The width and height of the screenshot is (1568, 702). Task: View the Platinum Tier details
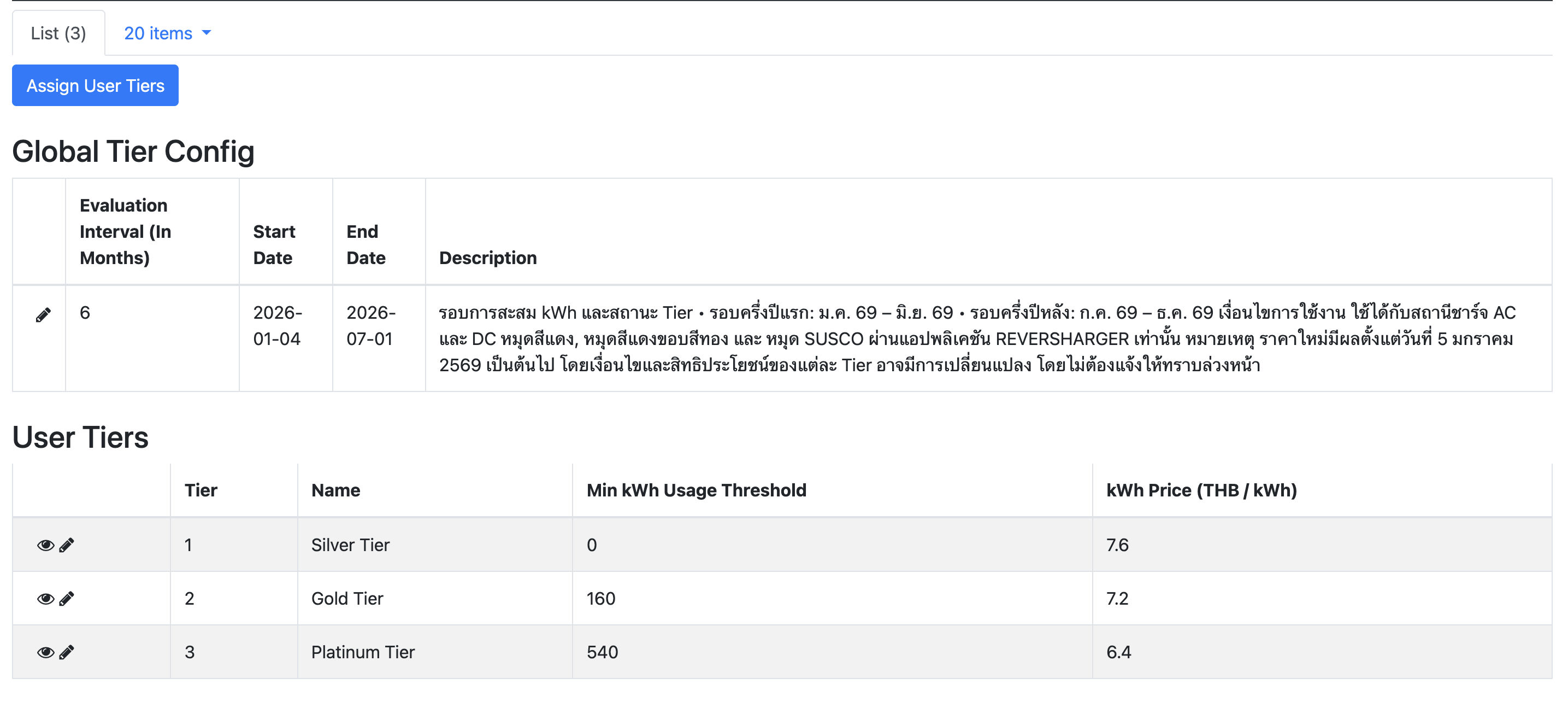[x=45, y=652]
